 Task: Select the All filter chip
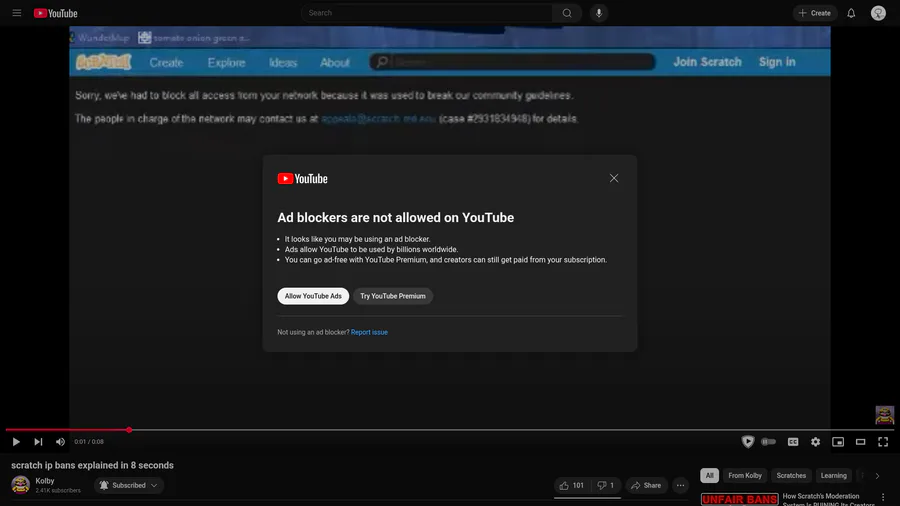(x=709, y=476)
